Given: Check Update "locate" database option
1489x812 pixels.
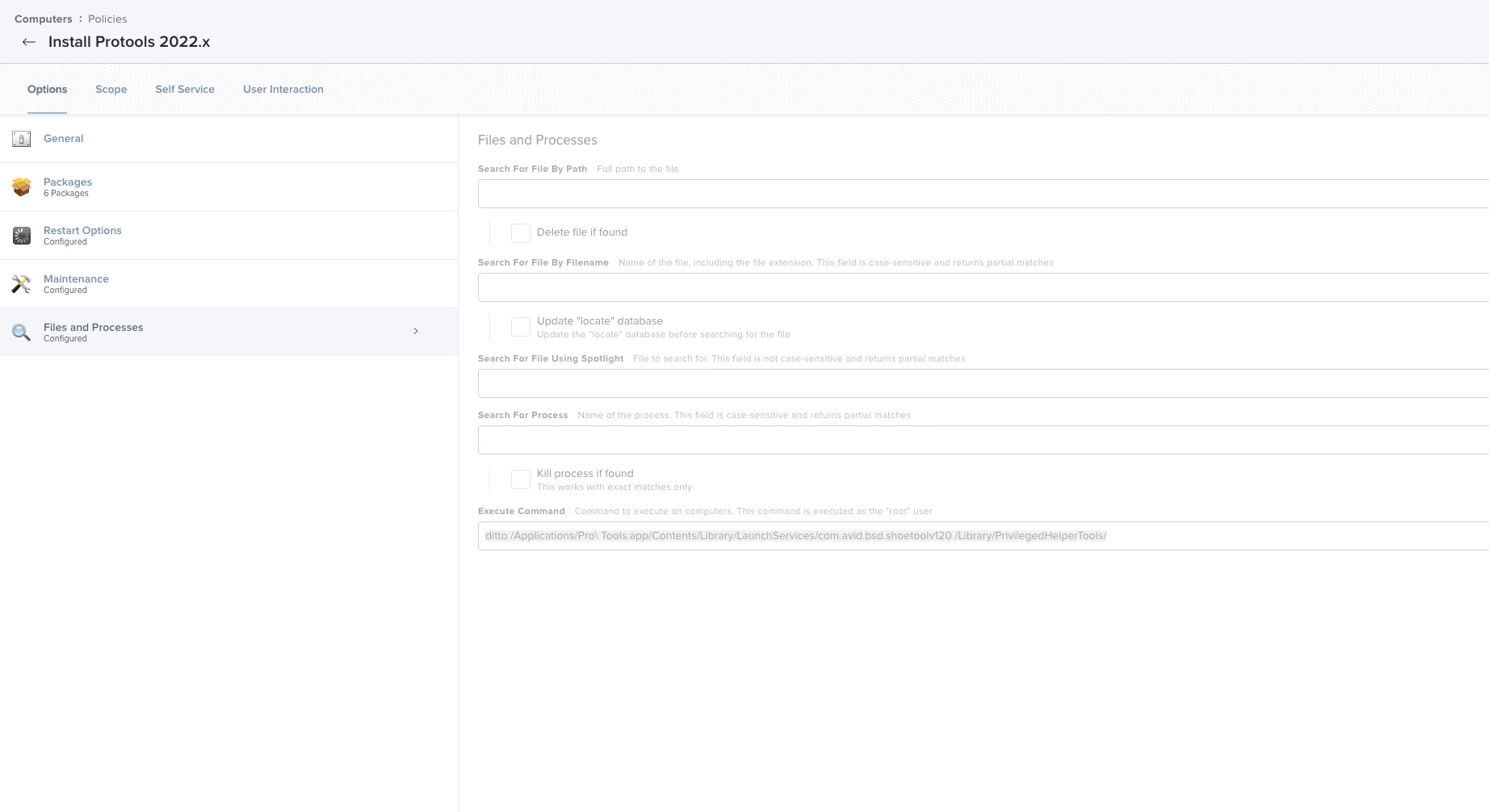Looking at the screenshot, I should [x=521, y=327].
